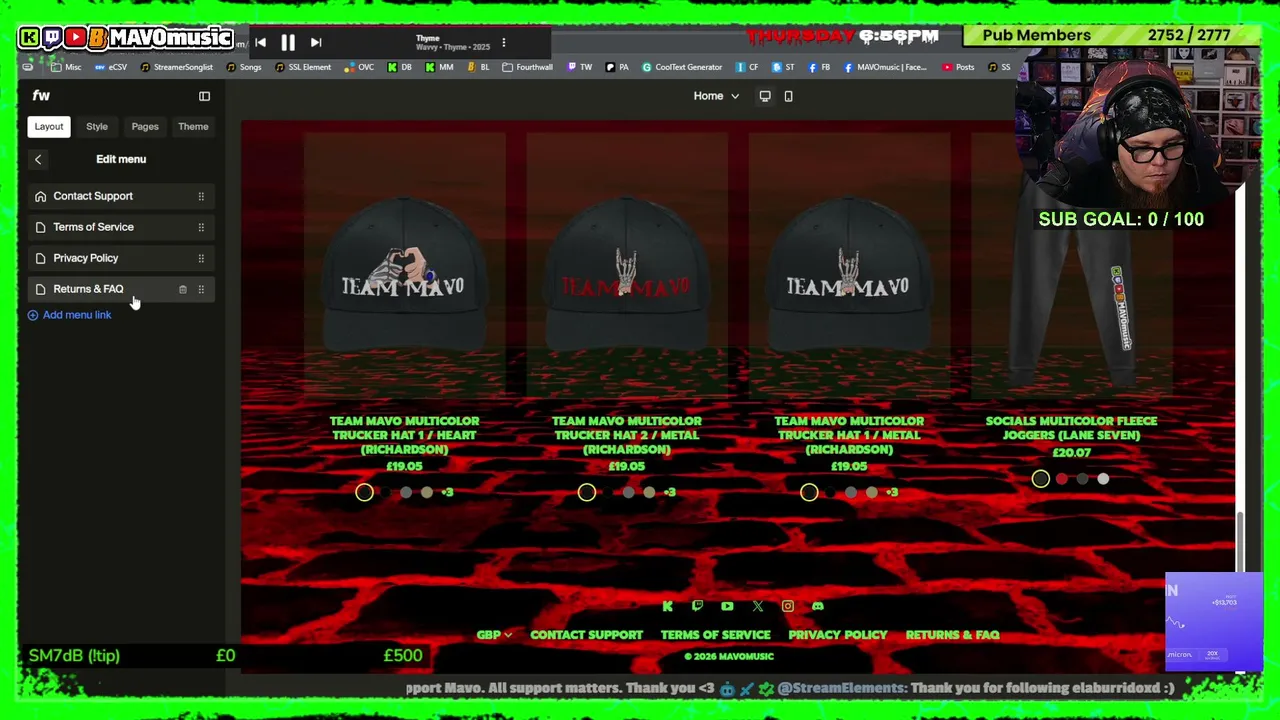Open the SSL Element bookmark
The image size is (1280, 720).
[303, 67]
